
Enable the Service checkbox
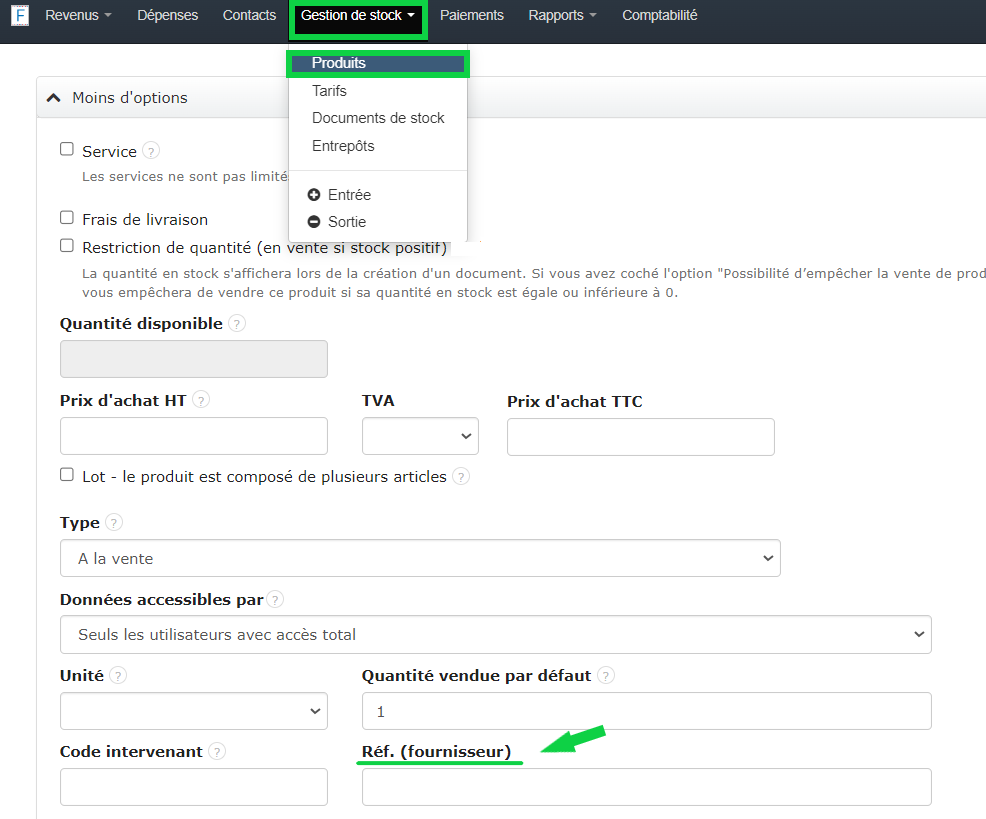(x=66, y=148)
